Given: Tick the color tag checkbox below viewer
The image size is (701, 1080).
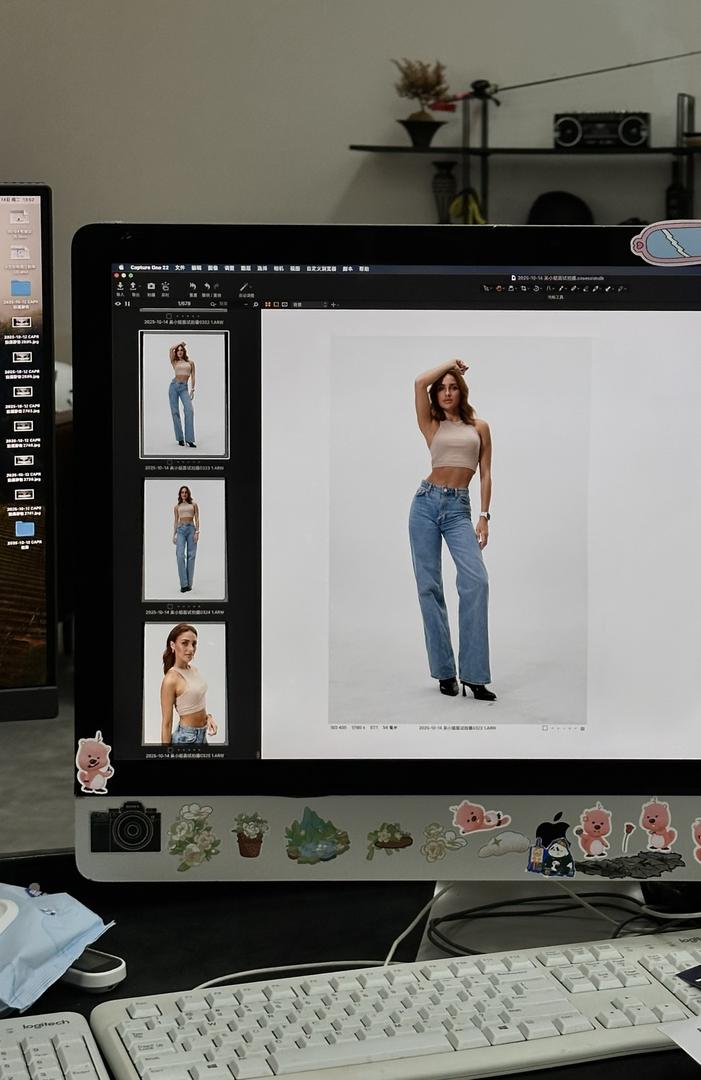Looking at the screenshot, I should click(544, 728).
